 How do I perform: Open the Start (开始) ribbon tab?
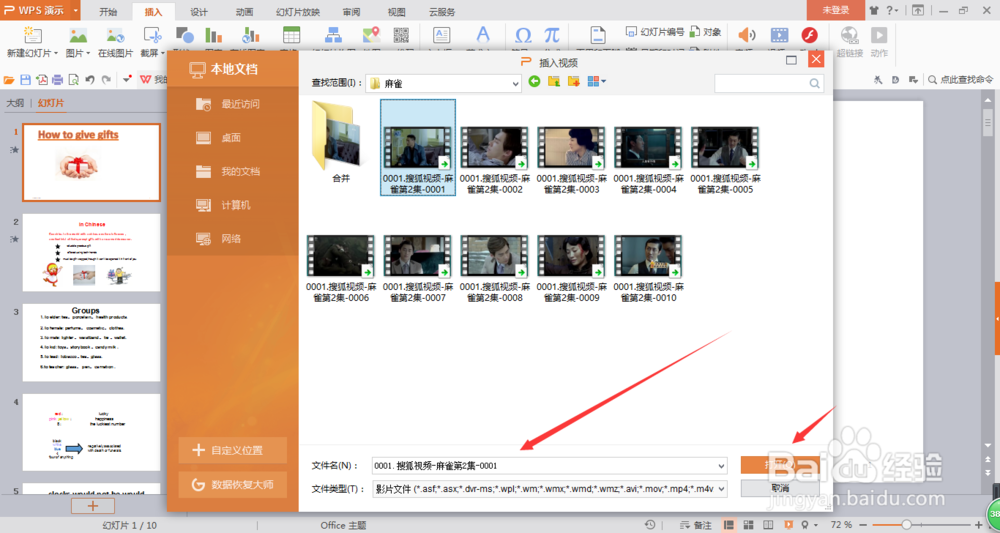tap(108, 11)
